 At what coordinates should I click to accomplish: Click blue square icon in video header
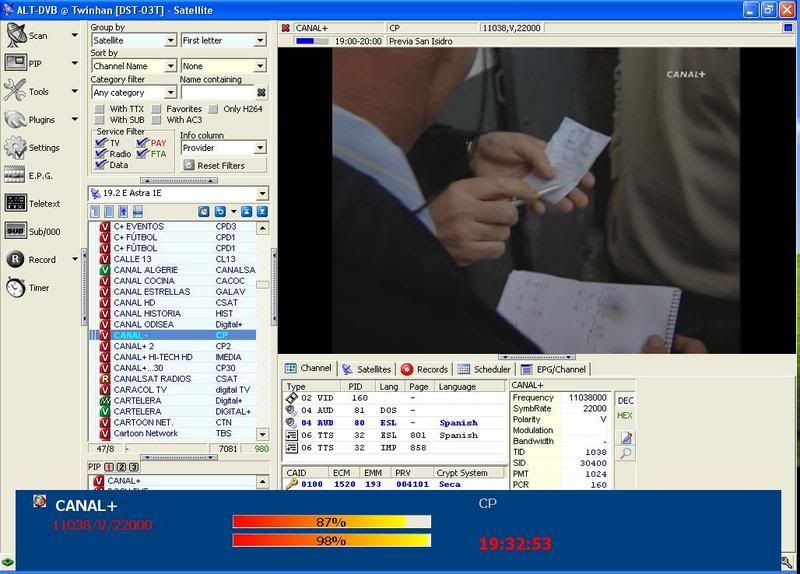[x=788, y=28]
